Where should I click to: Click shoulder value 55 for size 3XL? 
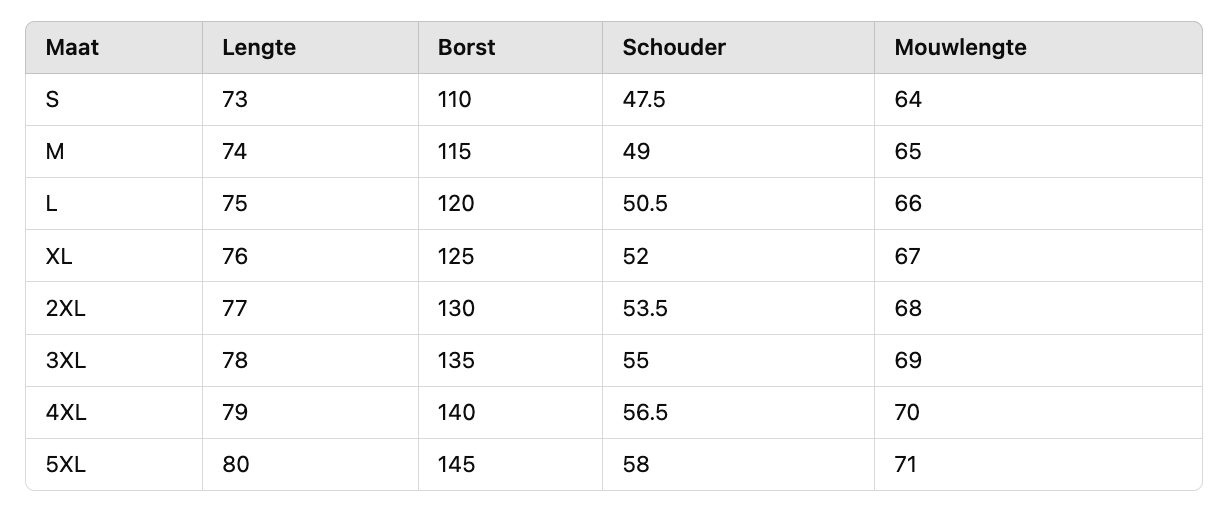[x=636, y=360]
